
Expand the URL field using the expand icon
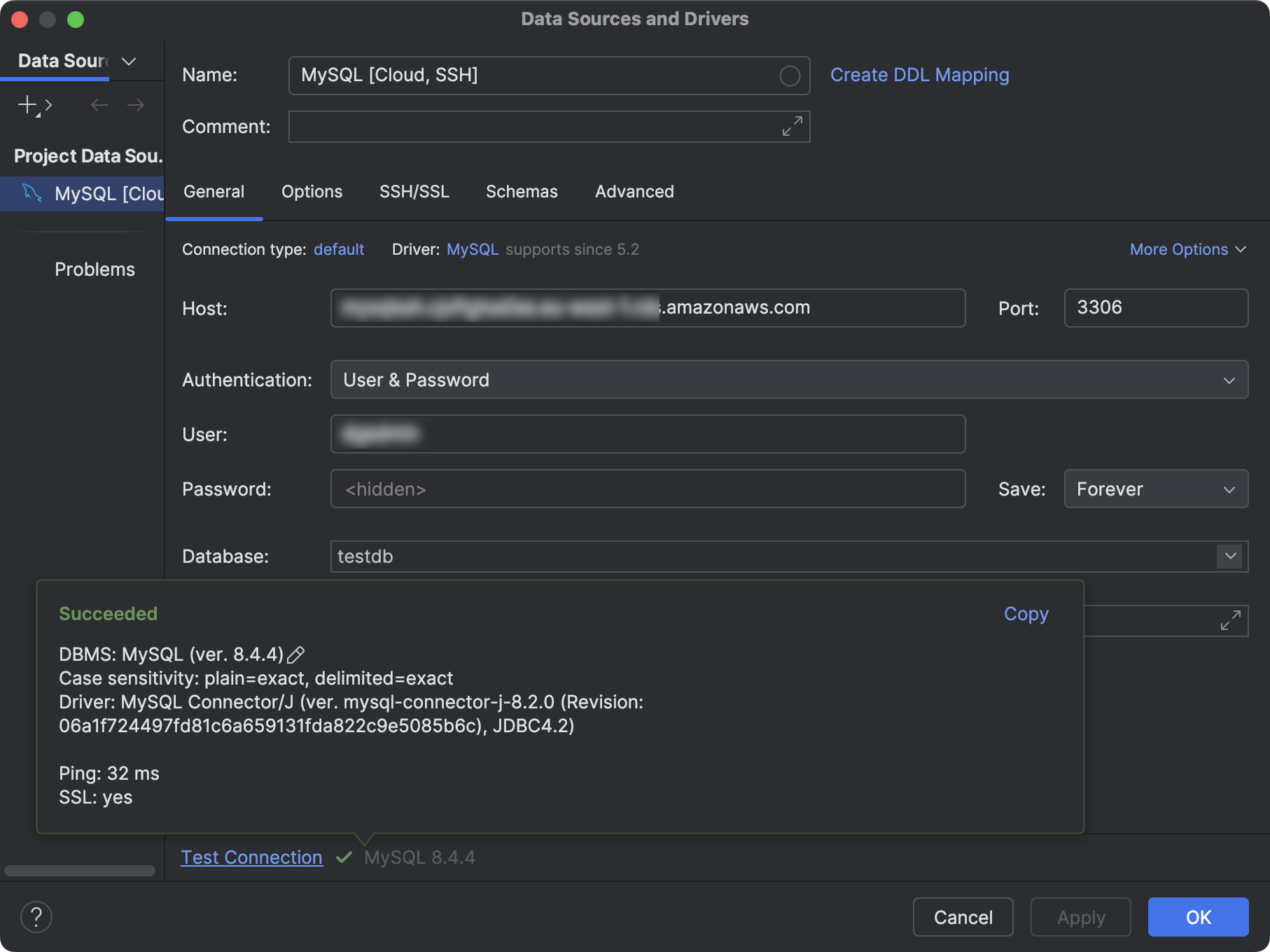1230,620
